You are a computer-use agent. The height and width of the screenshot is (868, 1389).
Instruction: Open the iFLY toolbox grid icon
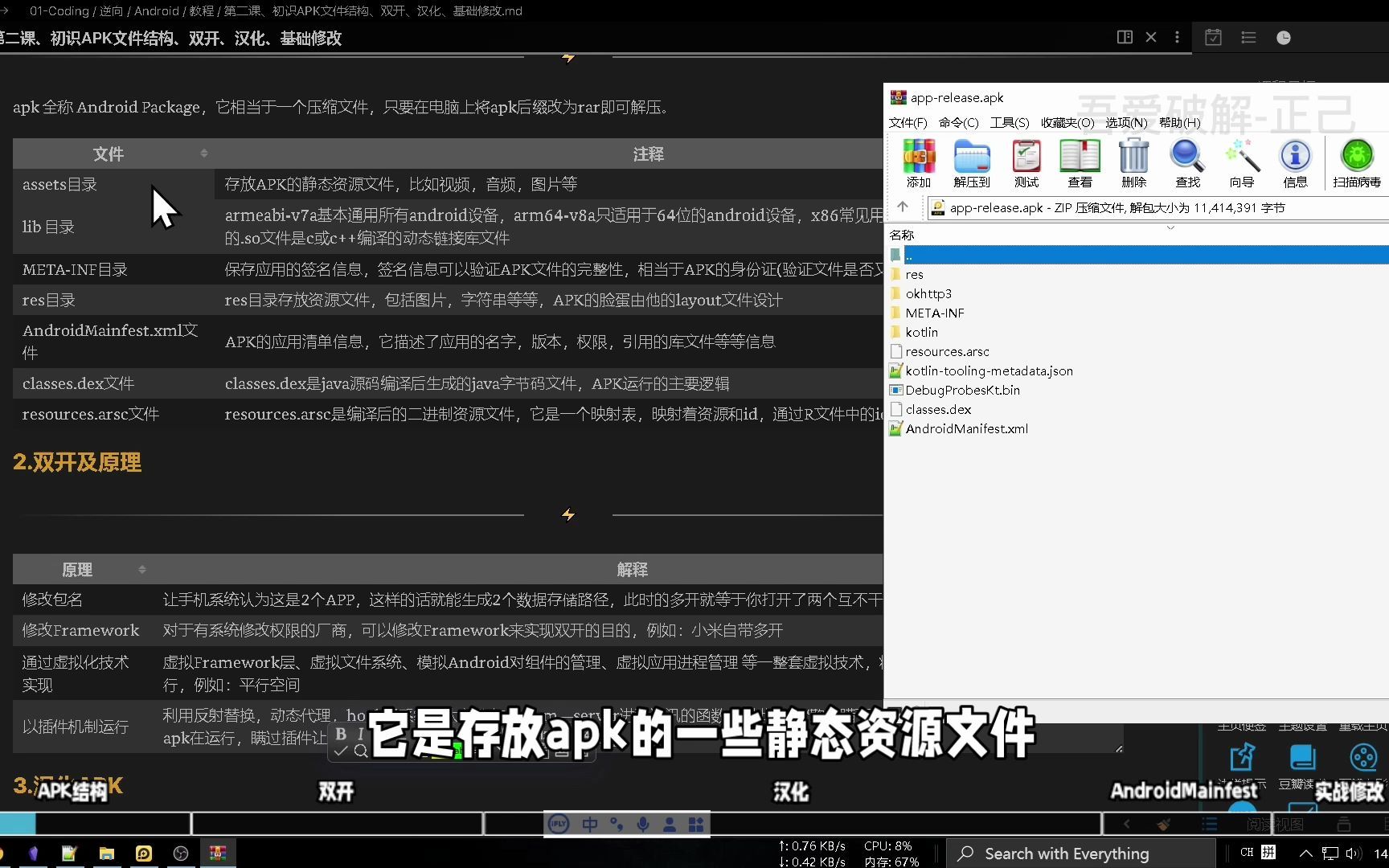click(x=696, y=825)
